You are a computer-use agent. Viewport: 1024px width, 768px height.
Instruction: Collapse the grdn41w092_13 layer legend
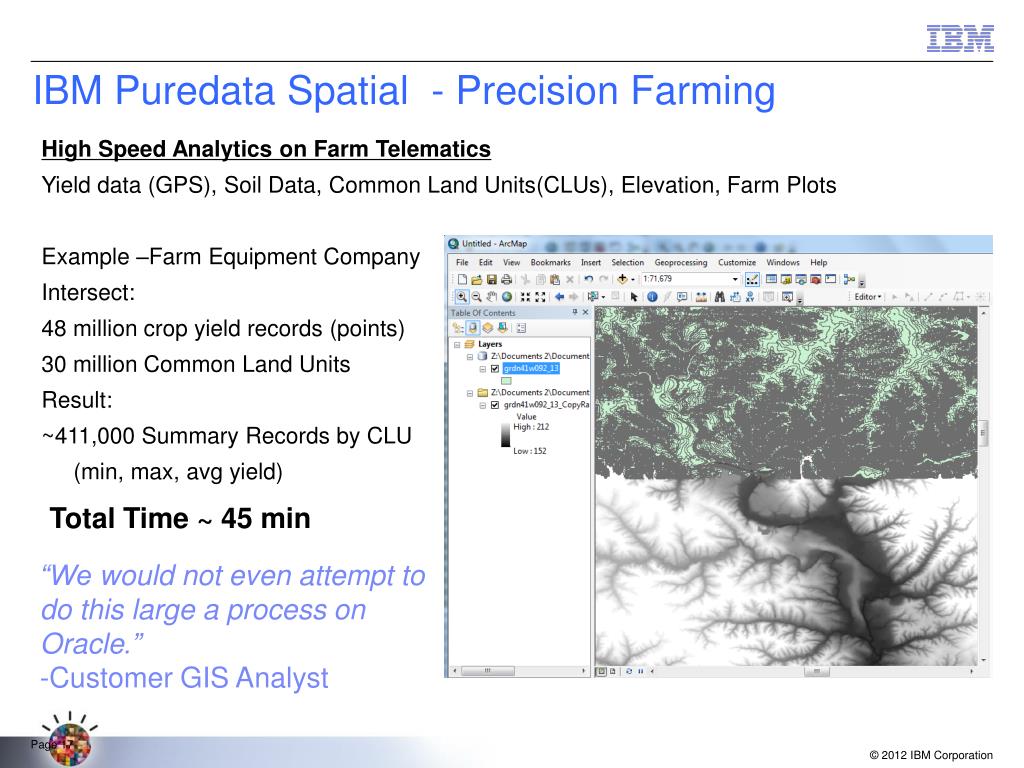pyautogui.click(x=483, y=369)
